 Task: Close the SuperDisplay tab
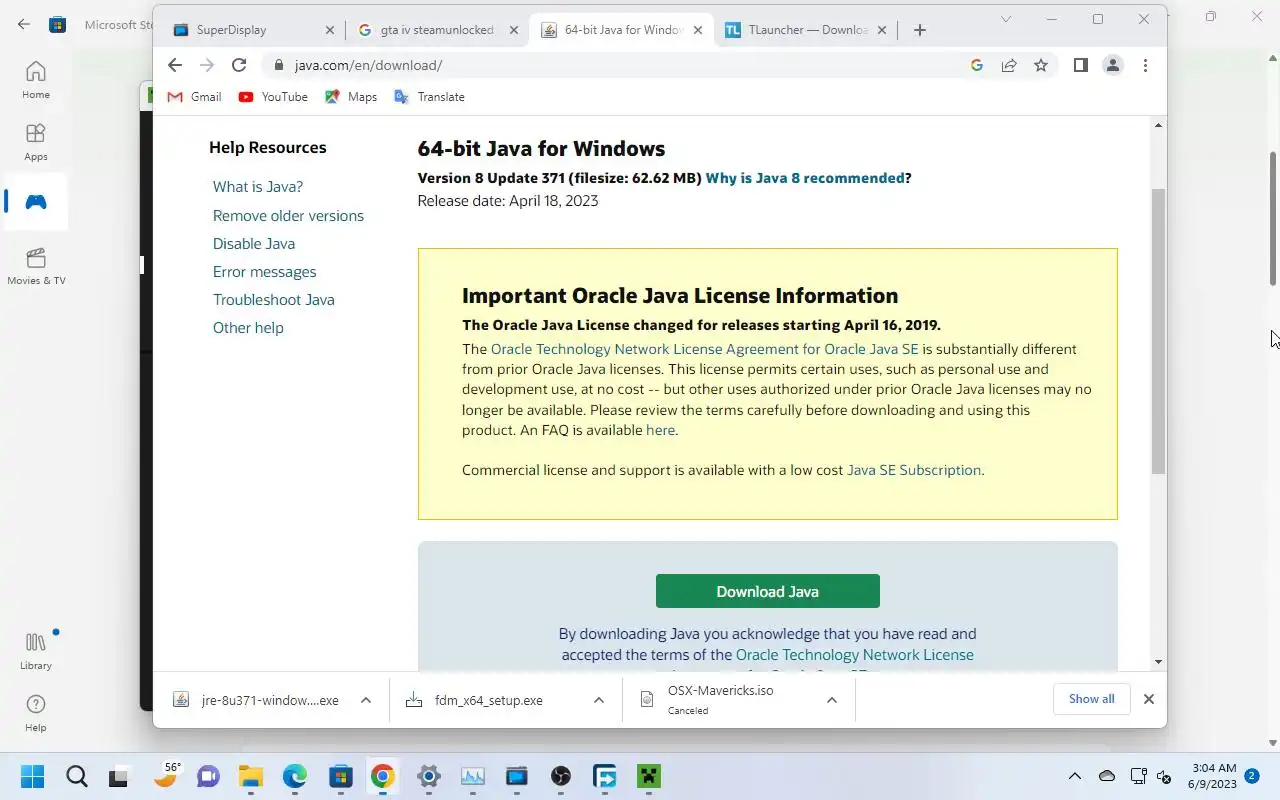[330, 30]
